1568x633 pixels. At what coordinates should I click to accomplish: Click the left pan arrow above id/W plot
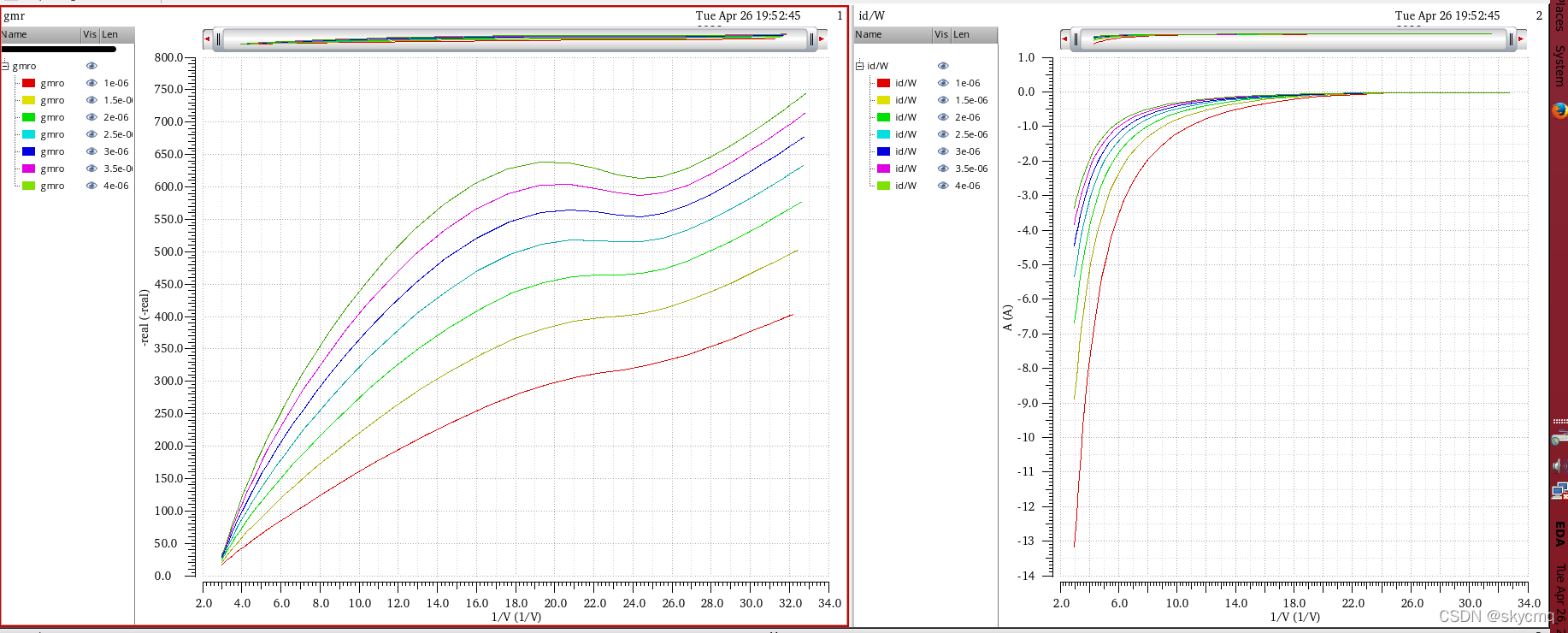click(1064, 38)
